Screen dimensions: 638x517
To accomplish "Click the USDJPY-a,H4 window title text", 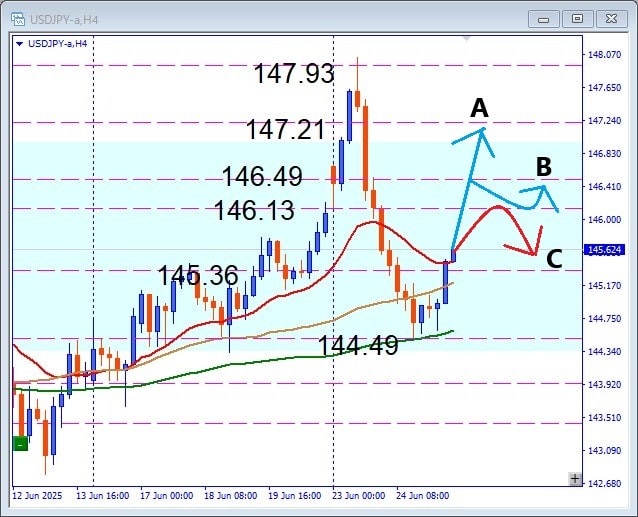I will pyautogui.click(x=64, y=20).
